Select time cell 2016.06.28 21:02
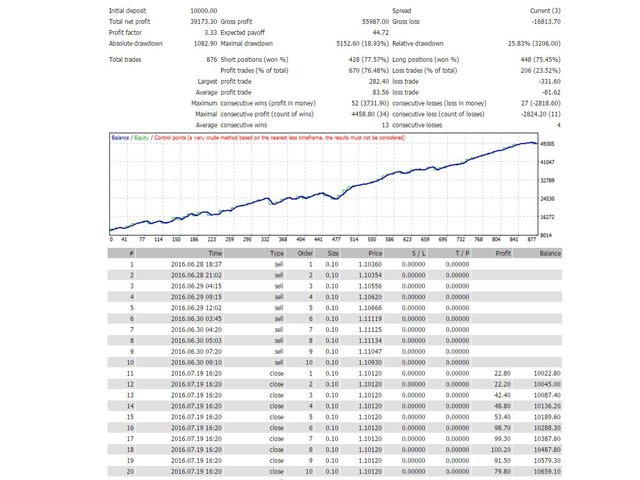 196,276
